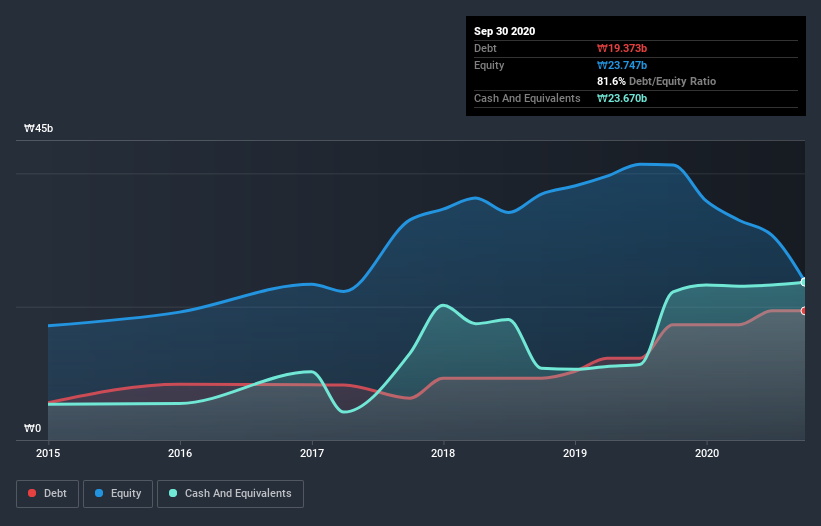Click the ₩45b y-axis label

[38, 128]
